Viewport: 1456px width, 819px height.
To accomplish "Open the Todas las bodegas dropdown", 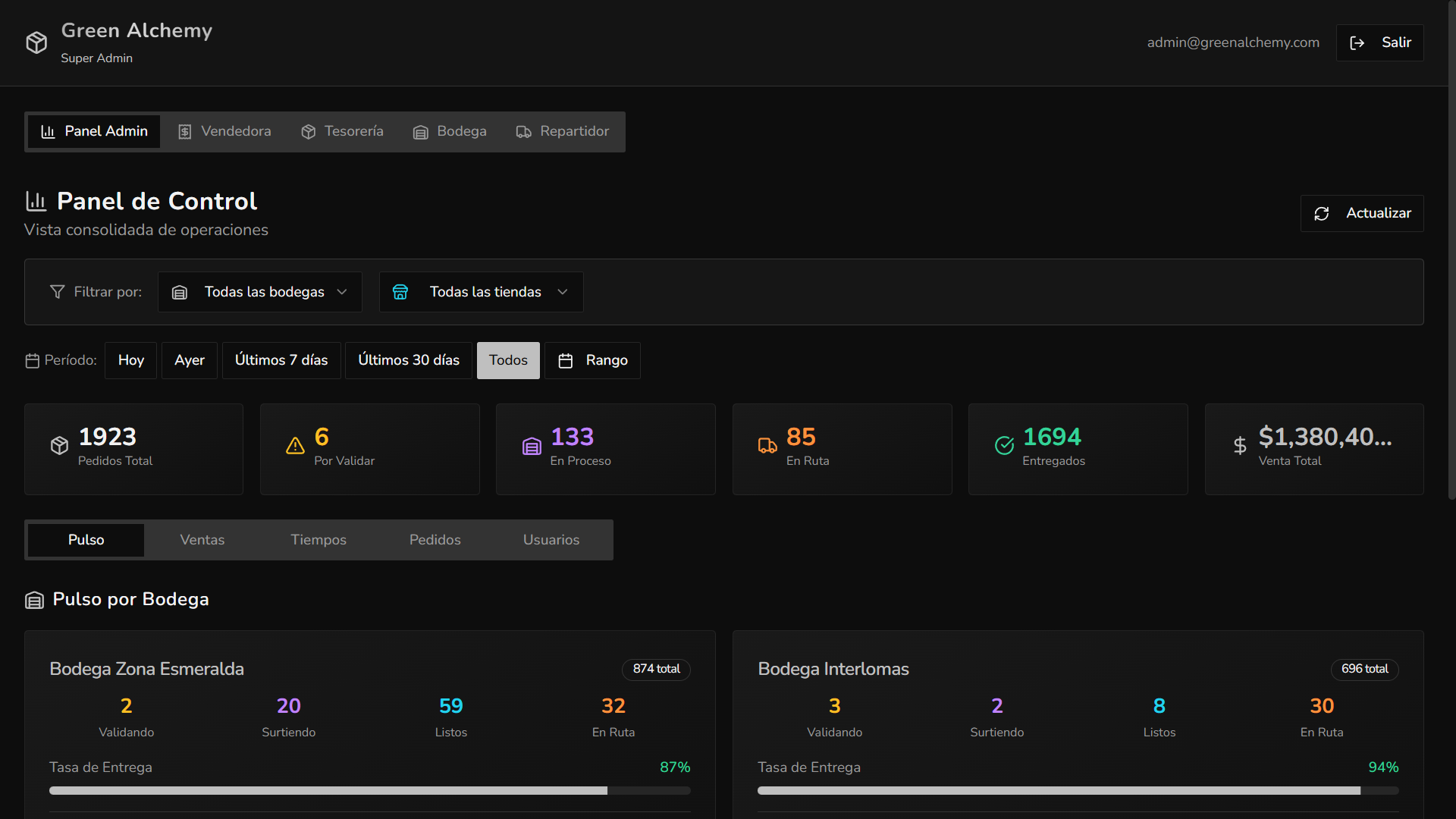I will [x=259, y=292].
